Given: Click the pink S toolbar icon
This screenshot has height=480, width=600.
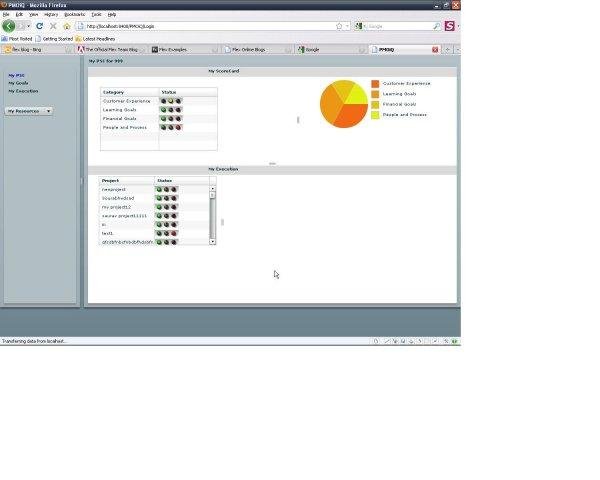Looking at the screenshot, I should point(450,26).
